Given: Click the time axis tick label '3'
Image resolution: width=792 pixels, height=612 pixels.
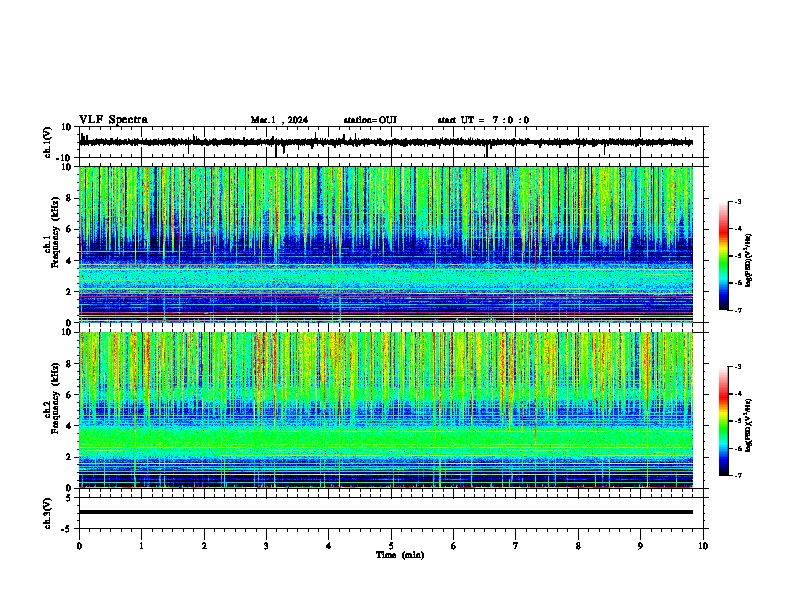Looking at the screenshot, I should pos(266,546).
